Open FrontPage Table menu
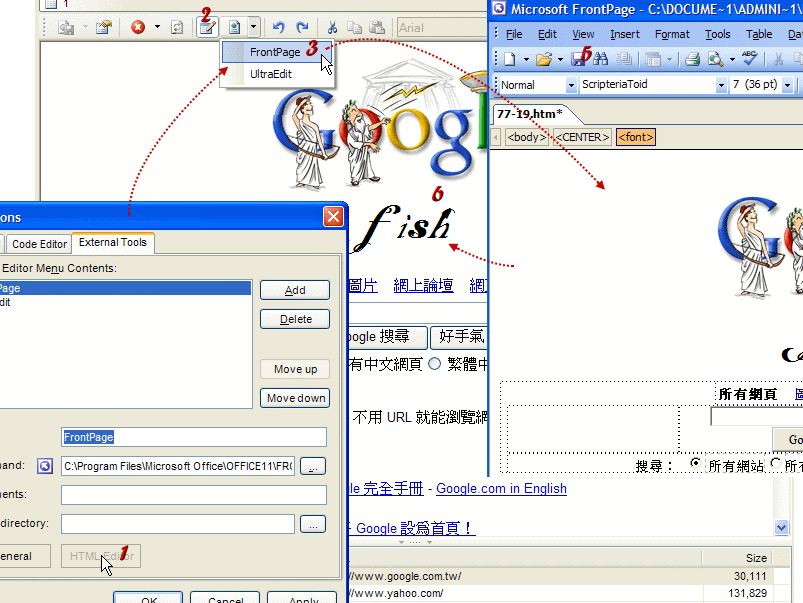The image size is (803, 603). (759, 34)
